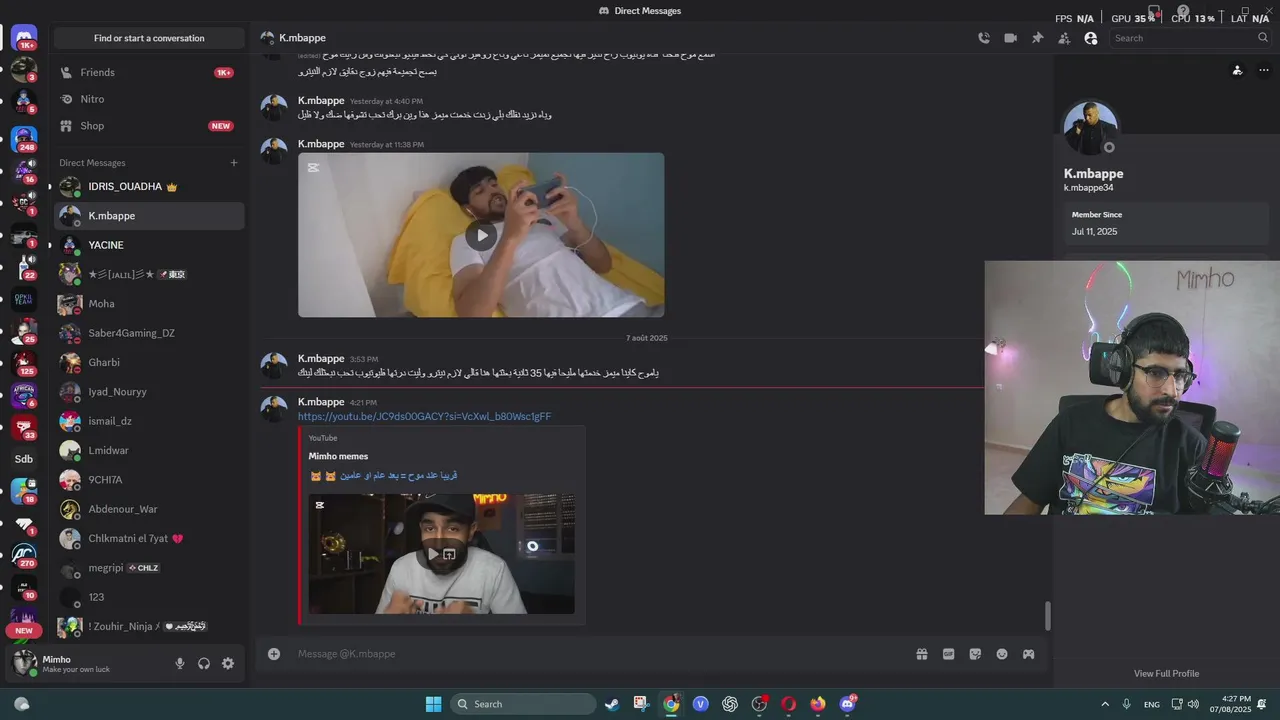Toggle microphone mute in user panel
This screenshot has height=720, width=1280.
coord(180,663)
